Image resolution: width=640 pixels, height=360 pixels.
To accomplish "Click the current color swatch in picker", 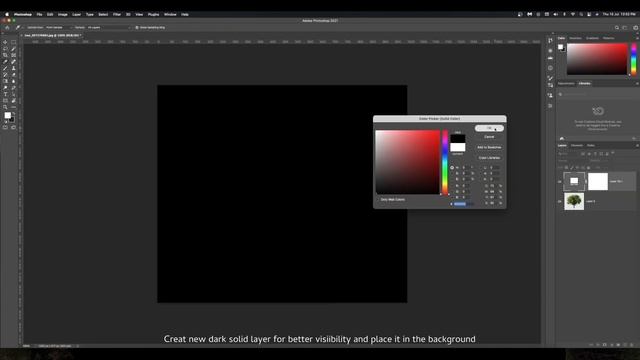I will 458,147.
